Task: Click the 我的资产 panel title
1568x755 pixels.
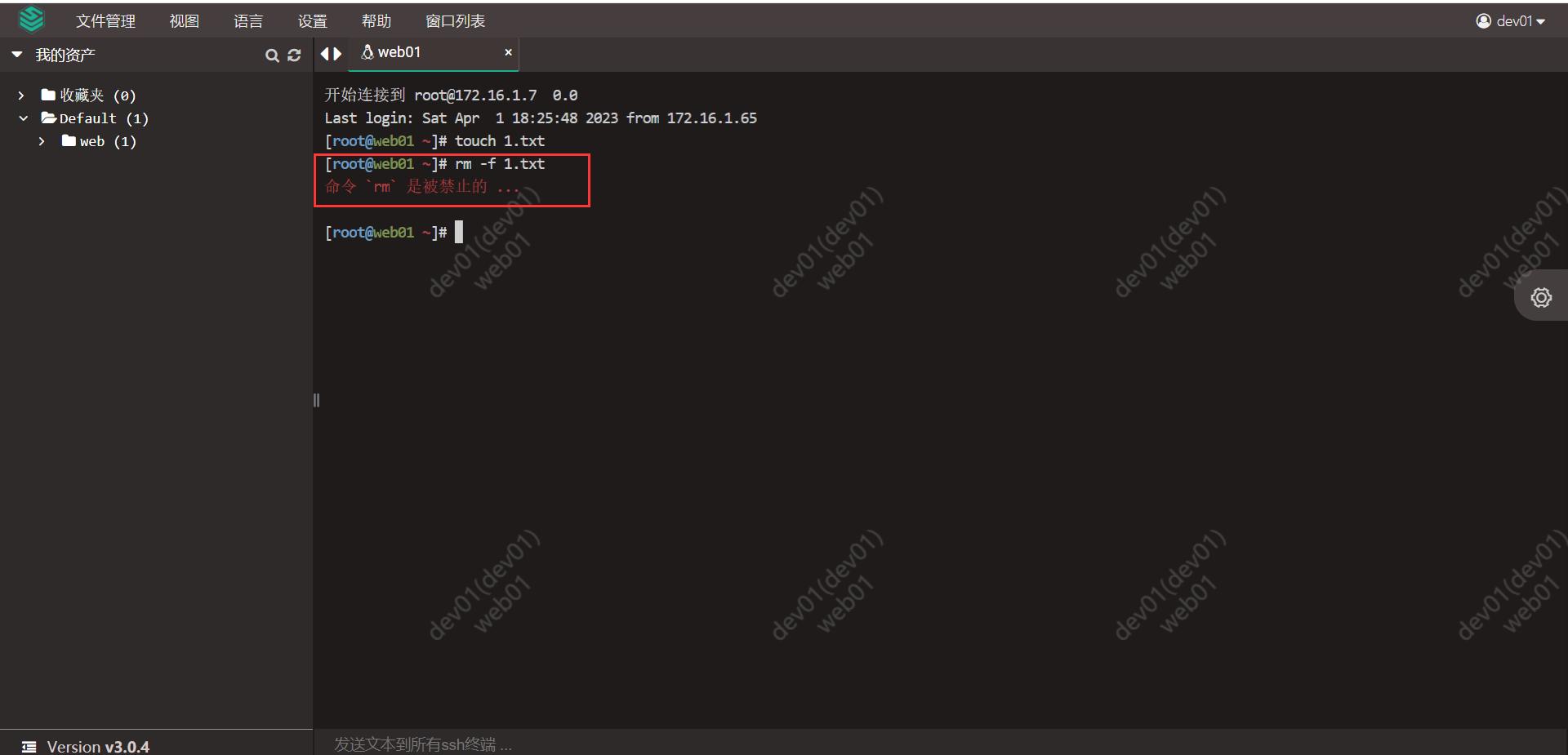Action: (x=65, y=55)
